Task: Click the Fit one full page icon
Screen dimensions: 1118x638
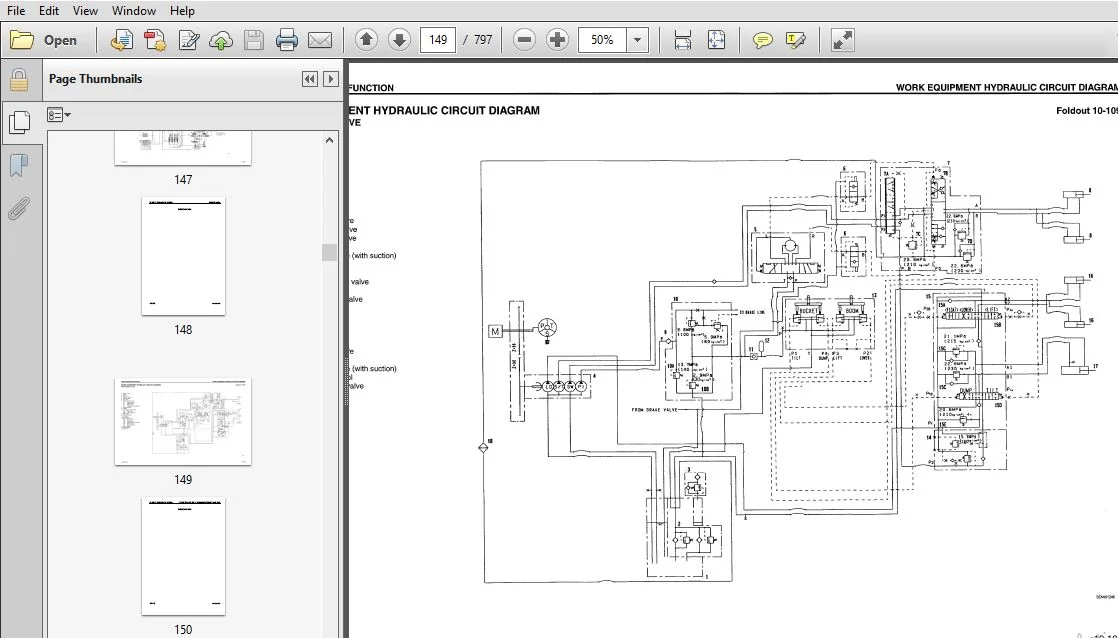Action: coord(716,40)
